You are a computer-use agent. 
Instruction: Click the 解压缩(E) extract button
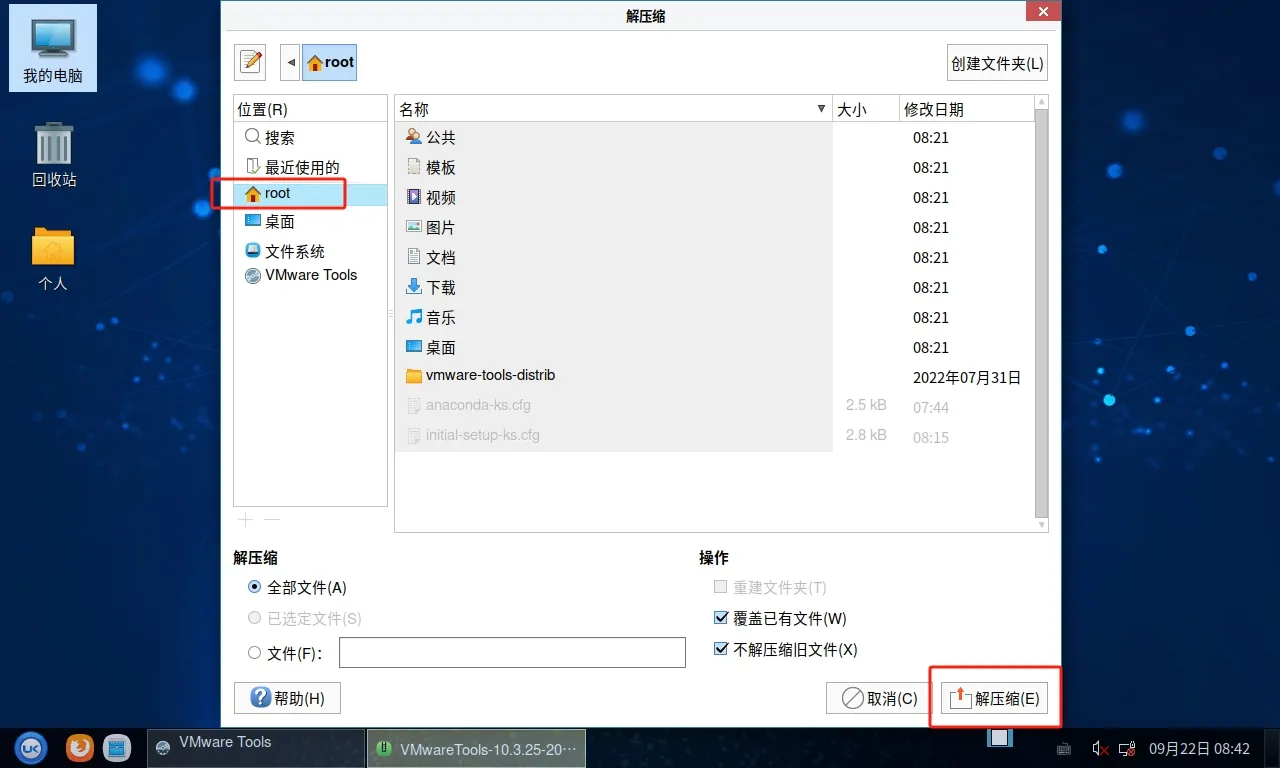coord(994,698)
